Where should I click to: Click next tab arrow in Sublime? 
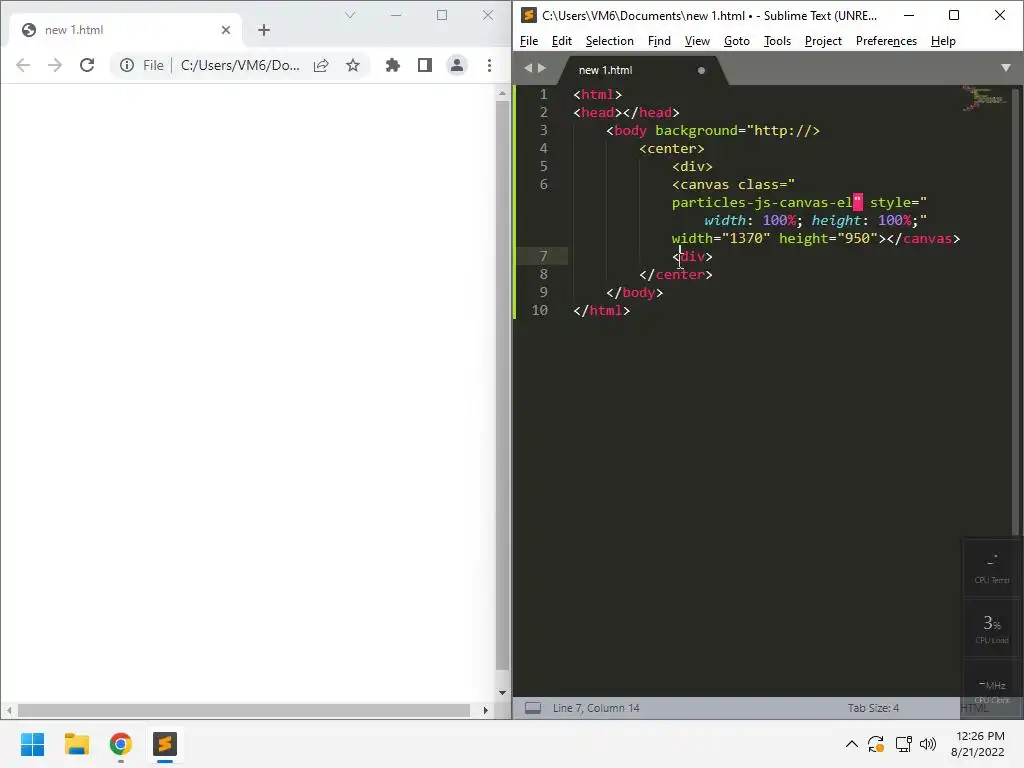pyautogui.click(x=541, y=68)
